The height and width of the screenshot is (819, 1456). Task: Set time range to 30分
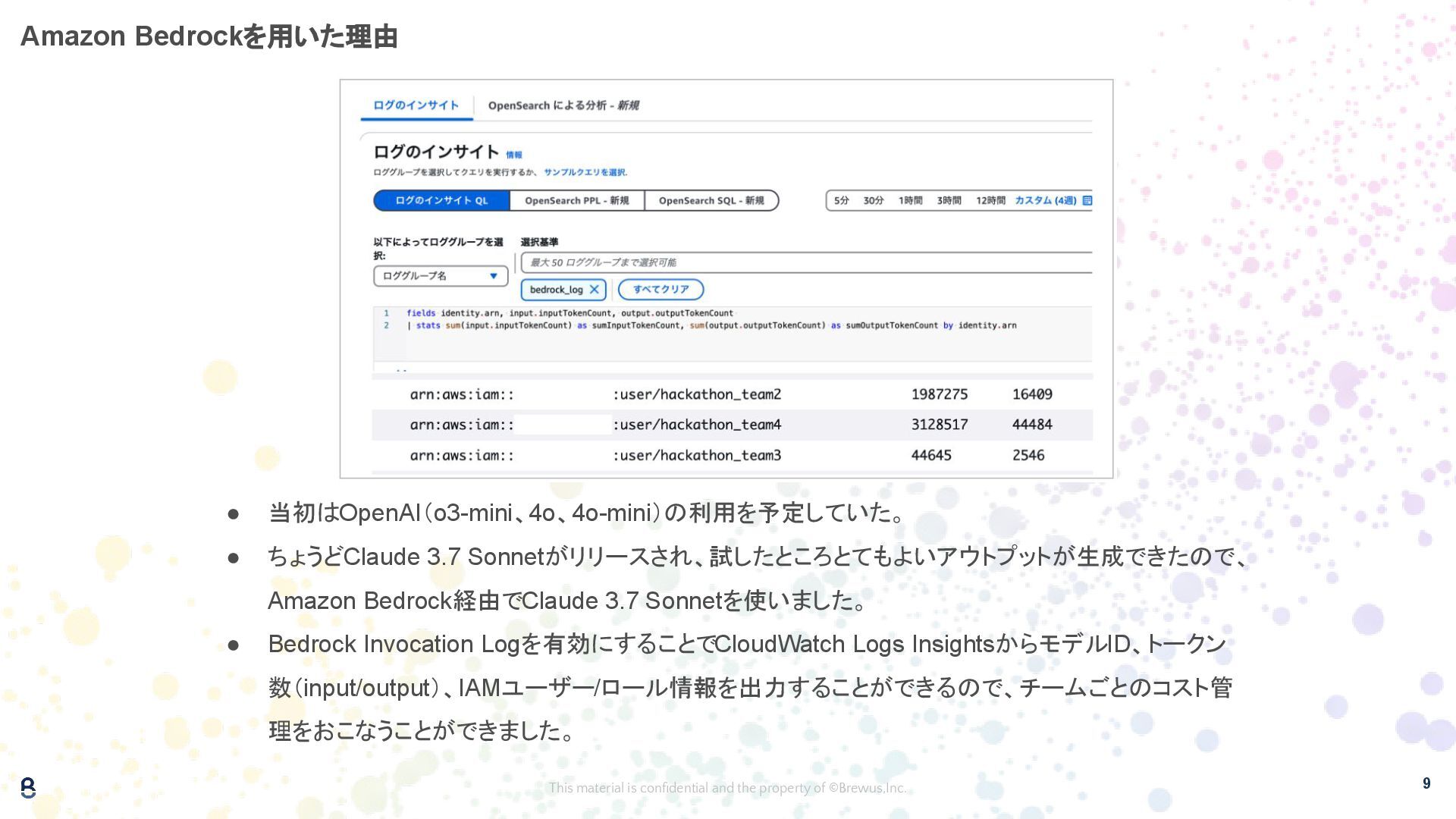coord(873,201)
